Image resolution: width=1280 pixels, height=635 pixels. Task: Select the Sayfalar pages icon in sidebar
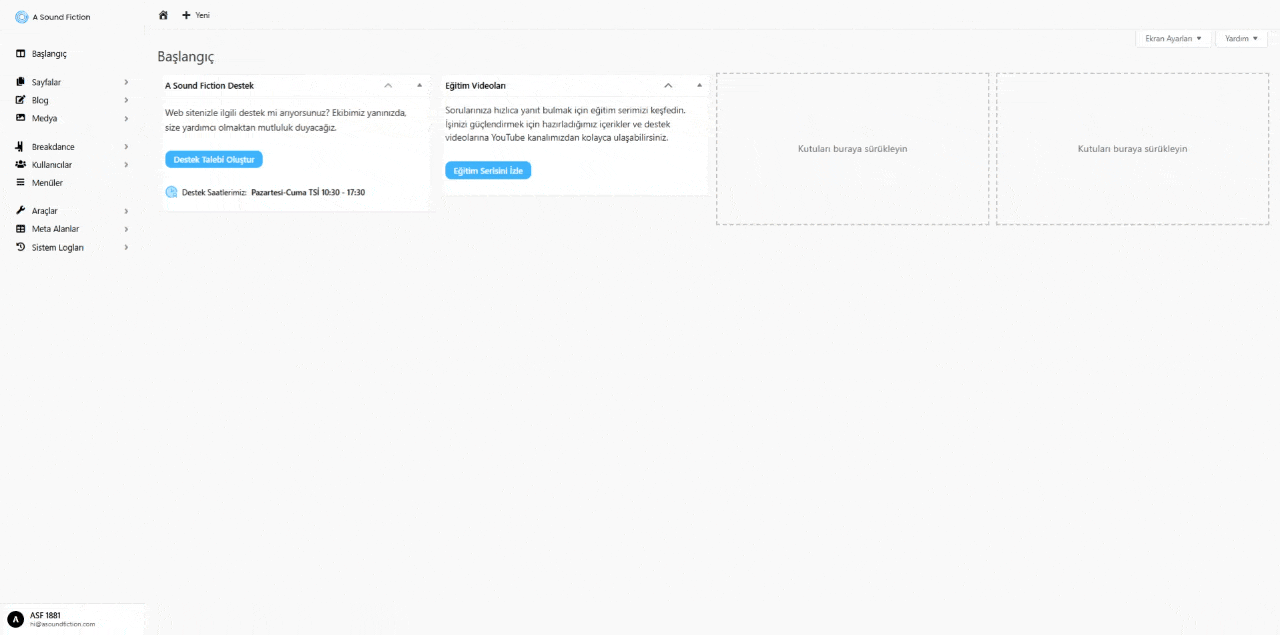[21, 82]
